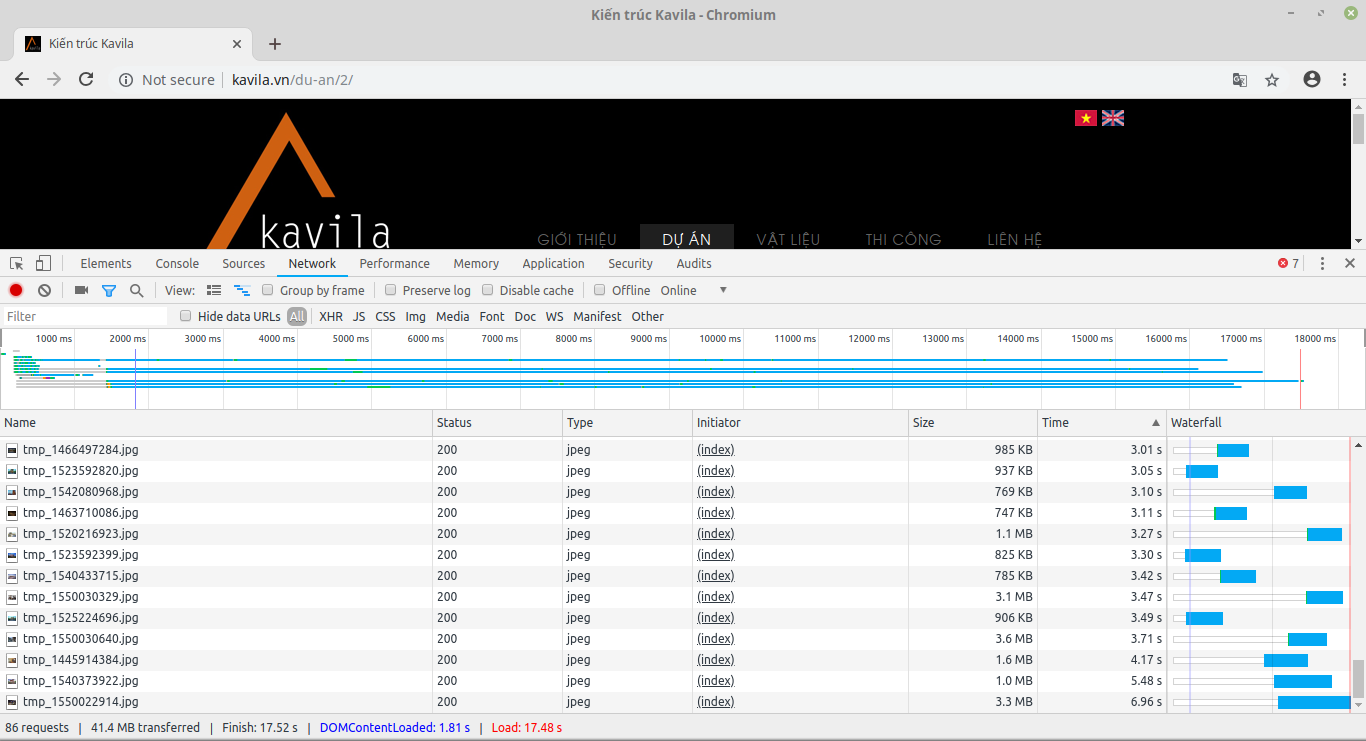Filter requests by Img type
The width and height of the screenshot is (1366, 741).
tap(415, 316)
